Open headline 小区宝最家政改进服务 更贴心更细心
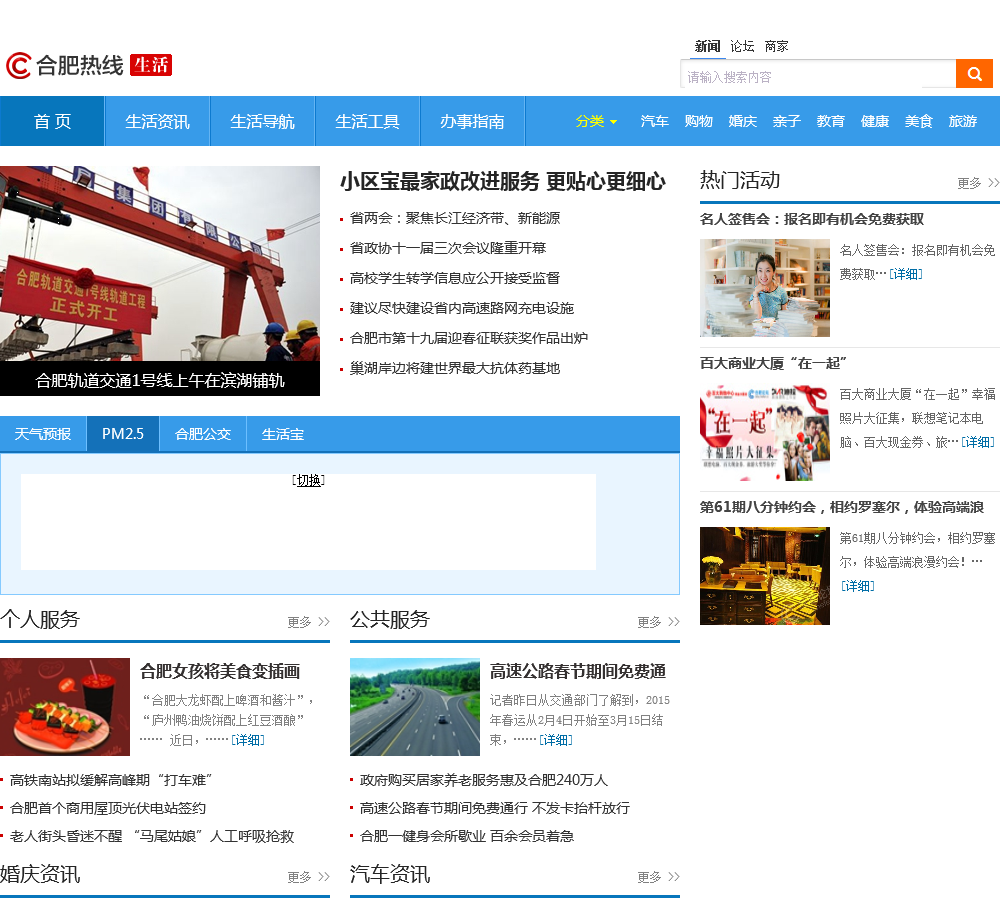This screenshot has height=909, width=1000. click(x=503, y=182)
